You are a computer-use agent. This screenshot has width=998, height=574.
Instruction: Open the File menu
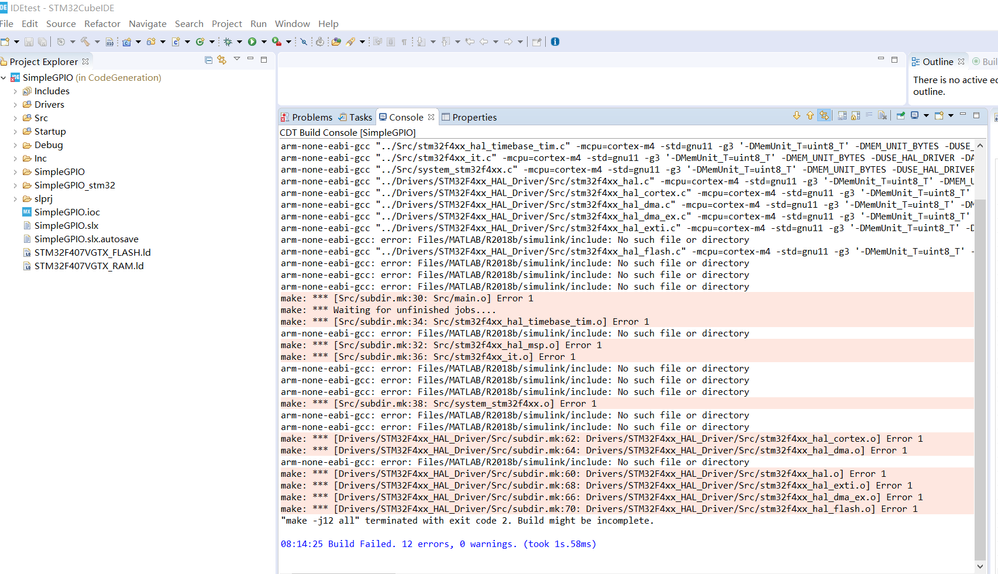[7, 24]
